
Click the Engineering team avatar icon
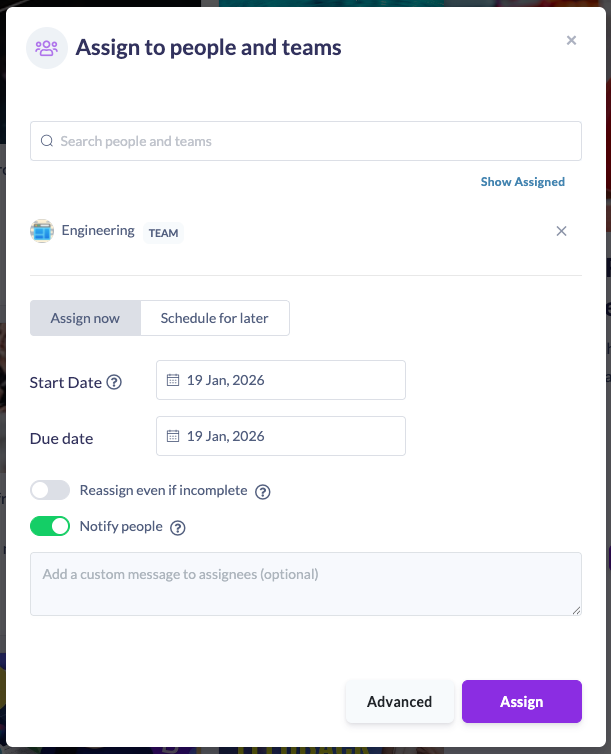pyautogui.click(x=41, y=231)
